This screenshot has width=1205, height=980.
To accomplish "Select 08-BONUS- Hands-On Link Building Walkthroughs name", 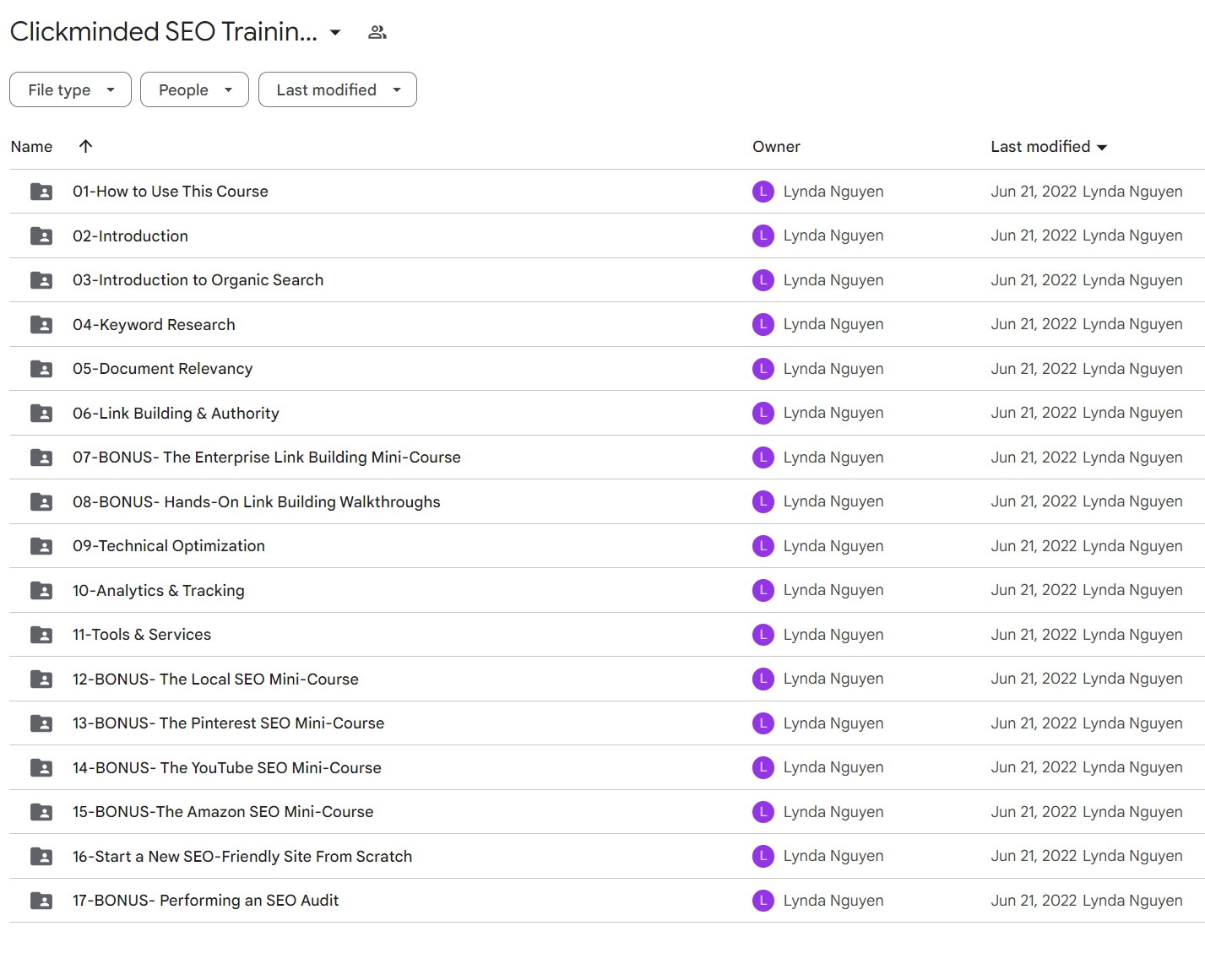I will [x=257, y=501].
